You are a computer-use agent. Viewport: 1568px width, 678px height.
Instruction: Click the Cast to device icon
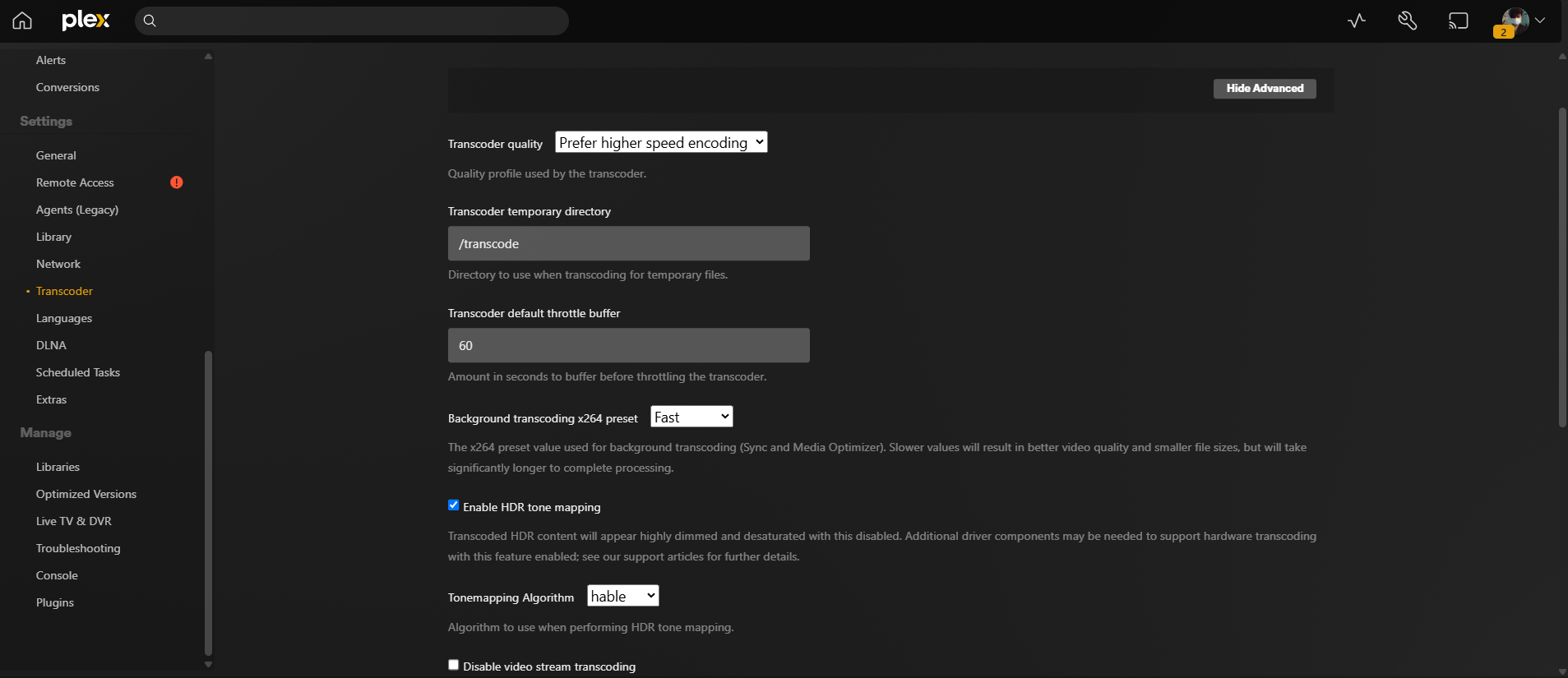tap(1458, 21)
